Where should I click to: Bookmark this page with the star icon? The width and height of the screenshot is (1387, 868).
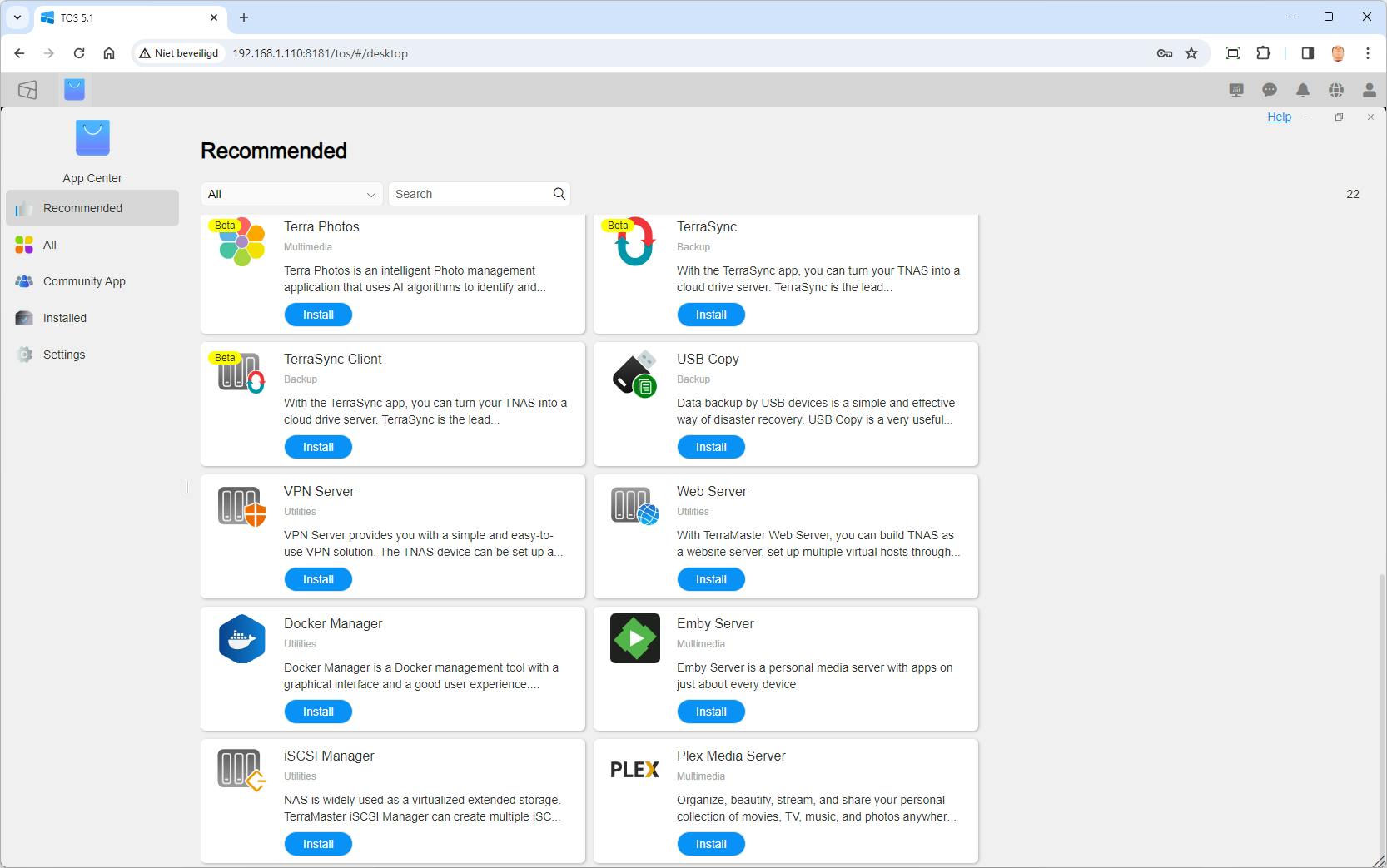pyautogui.click(x=1191, y=53)
